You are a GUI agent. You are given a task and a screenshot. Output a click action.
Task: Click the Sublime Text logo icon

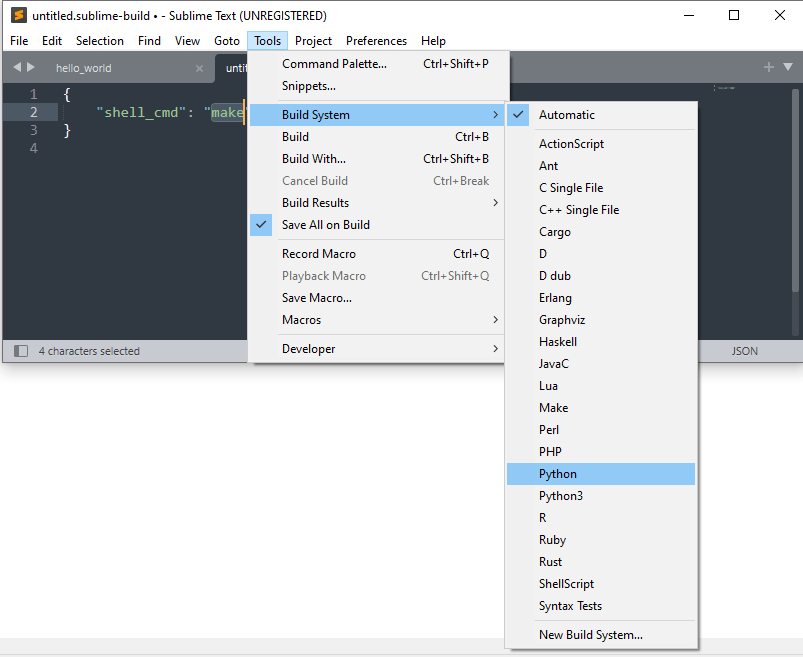coord(18,15)
